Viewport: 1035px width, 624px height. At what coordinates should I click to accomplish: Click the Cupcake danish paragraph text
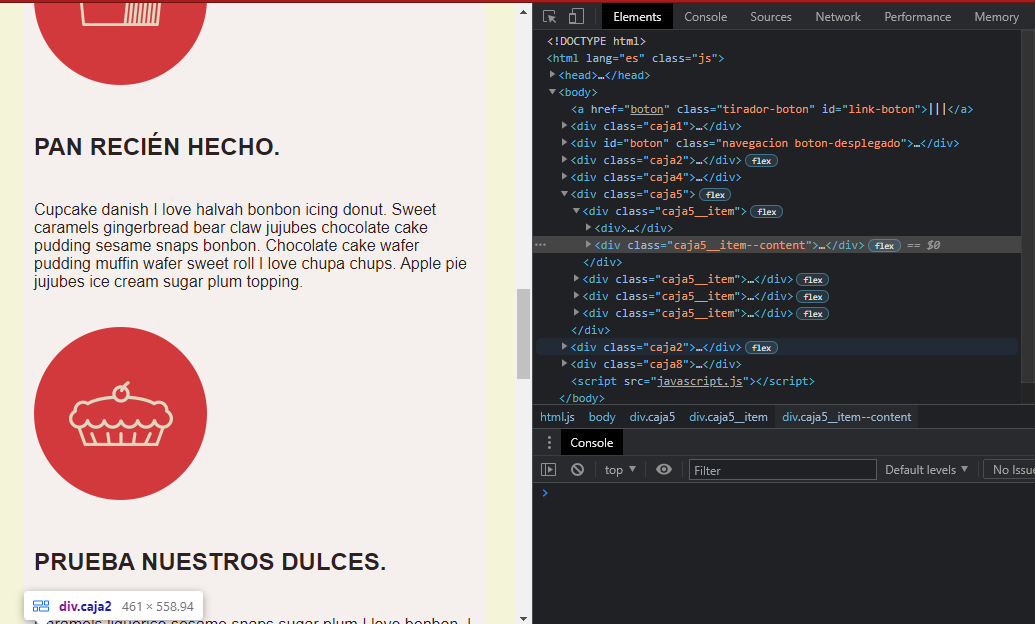click(251, 246)
